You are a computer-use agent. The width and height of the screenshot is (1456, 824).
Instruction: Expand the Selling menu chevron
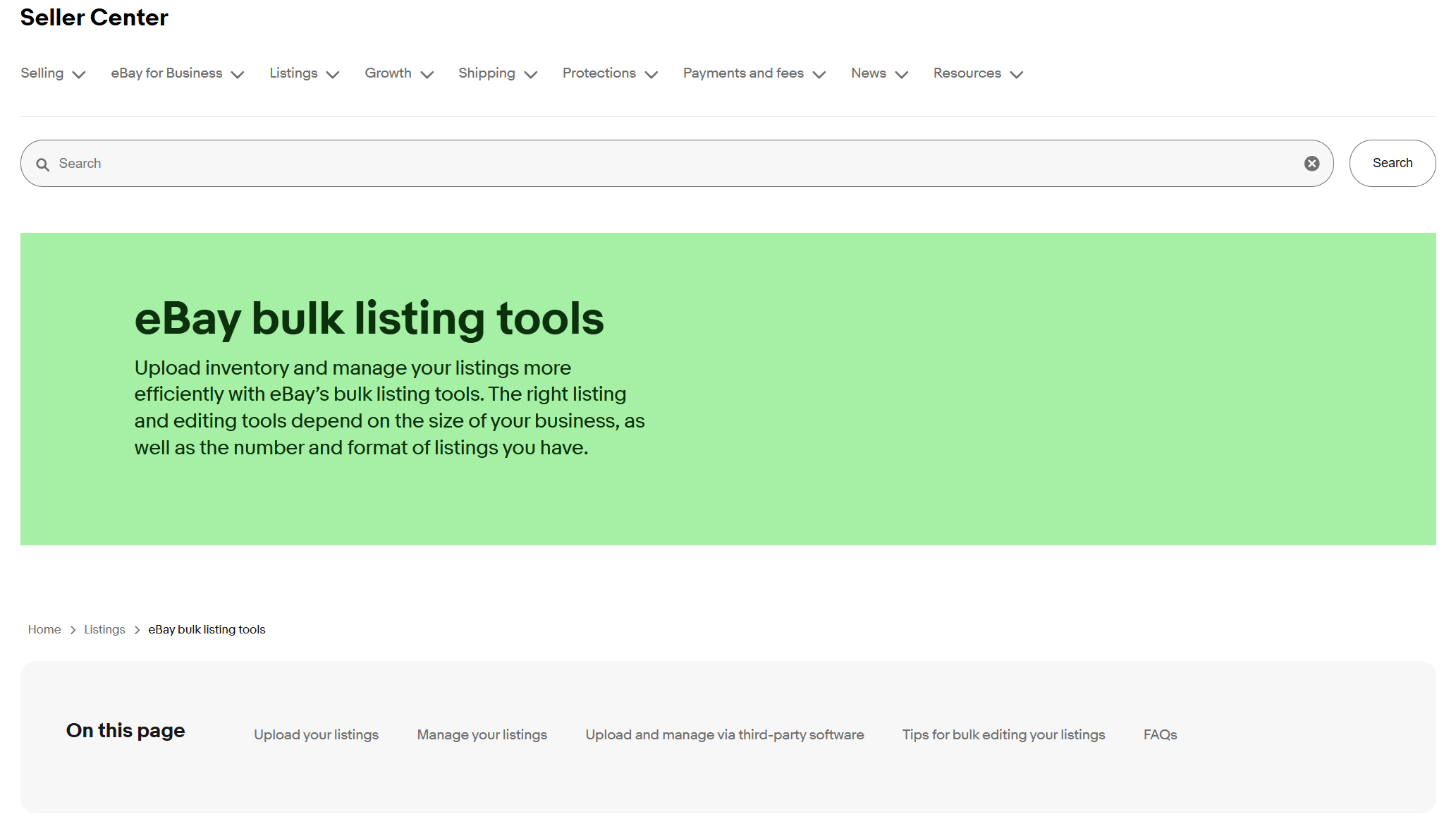tap(79, 75)
